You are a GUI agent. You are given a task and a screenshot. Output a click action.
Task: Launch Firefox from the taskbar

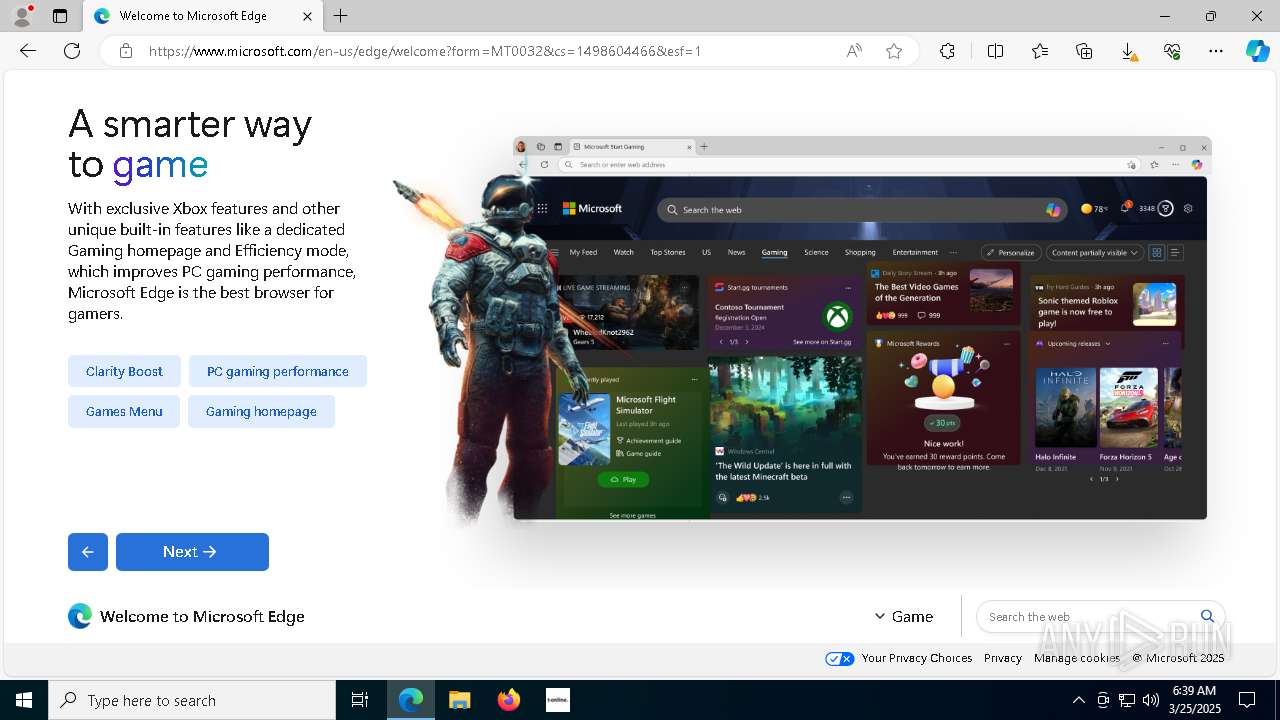(x=509, y=700)
